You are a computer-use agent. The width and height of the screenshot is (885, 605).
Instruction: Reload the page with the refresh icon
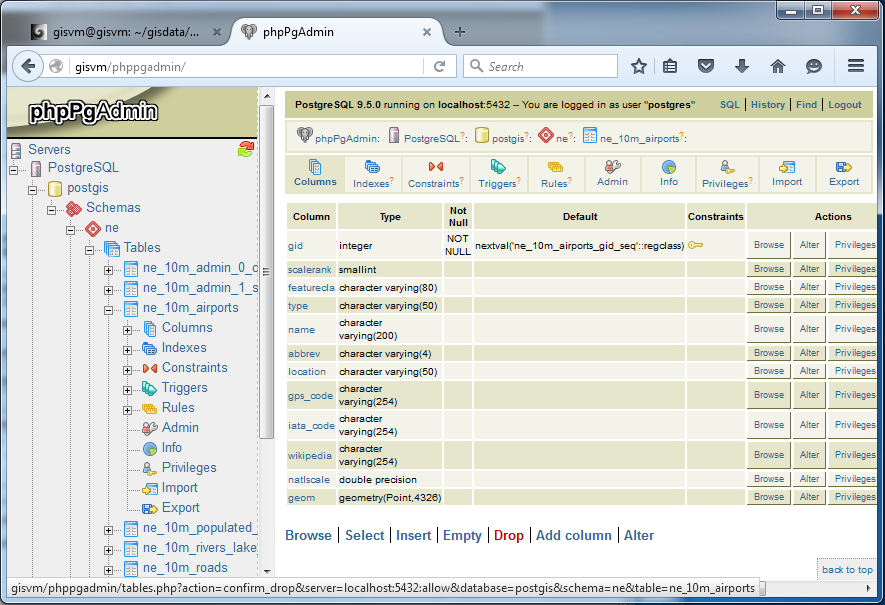click(439, 67)
